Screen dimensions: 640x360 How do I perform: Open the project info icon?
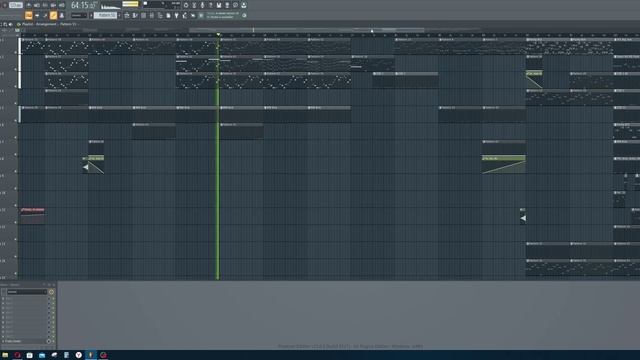[x=236, y=5]
